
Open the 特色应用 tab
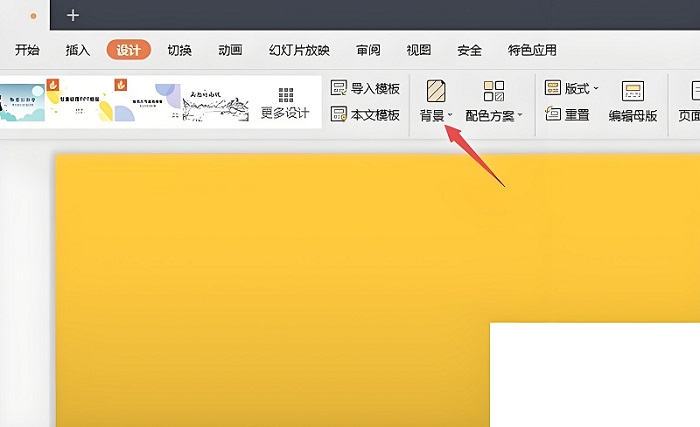click(x=532, y=50)
